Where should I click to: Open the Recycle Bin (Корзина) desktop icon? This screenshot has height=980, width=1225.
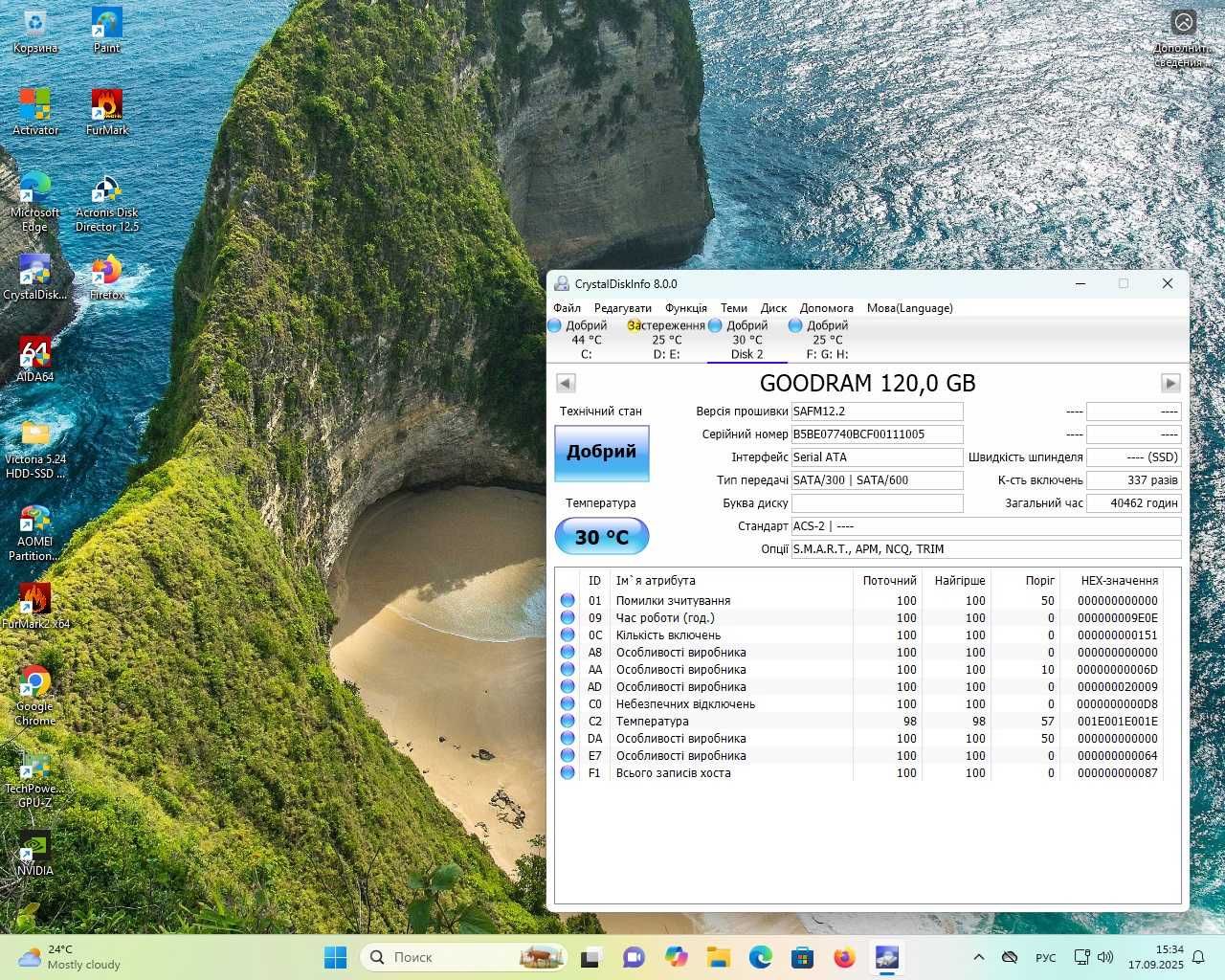tap(35, 31)
